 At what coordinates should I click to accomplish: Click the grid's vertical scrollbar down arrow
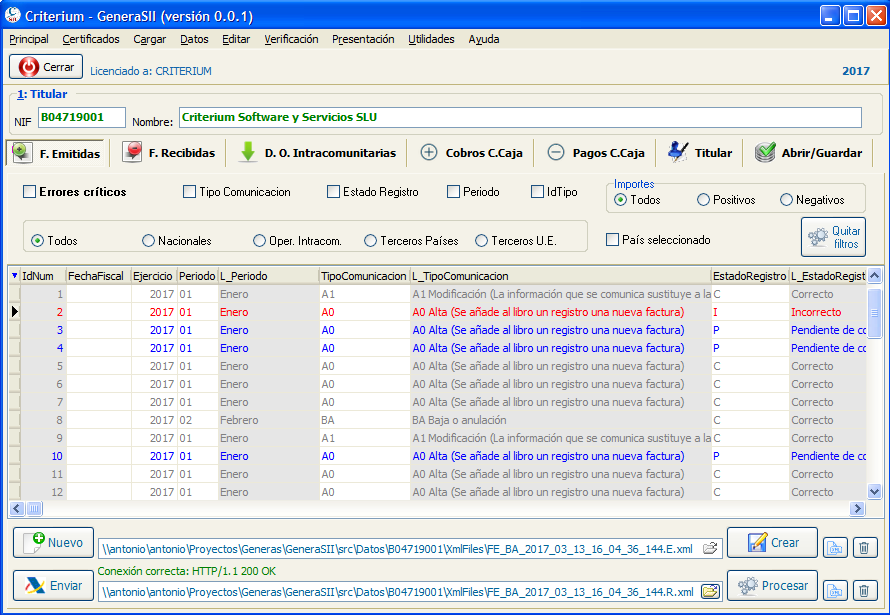coord(874,491)
